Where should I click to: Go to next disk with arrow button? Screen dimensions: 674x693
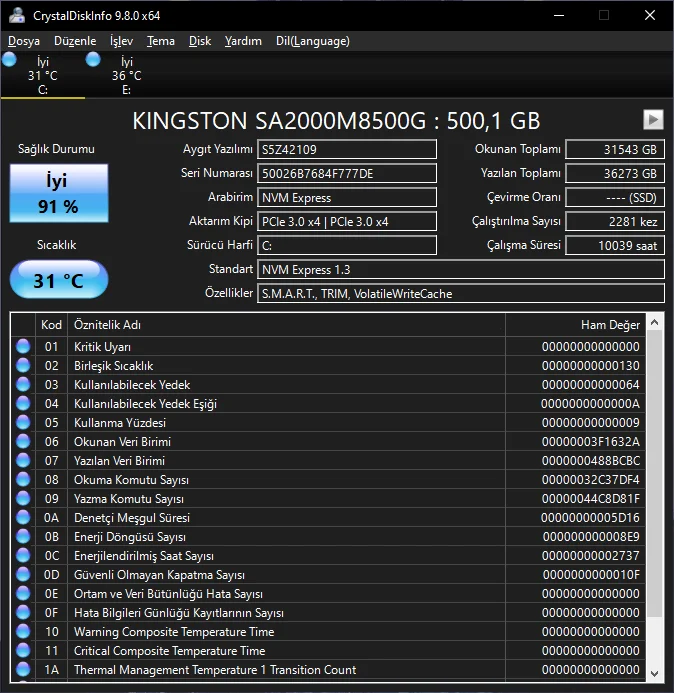653,119
